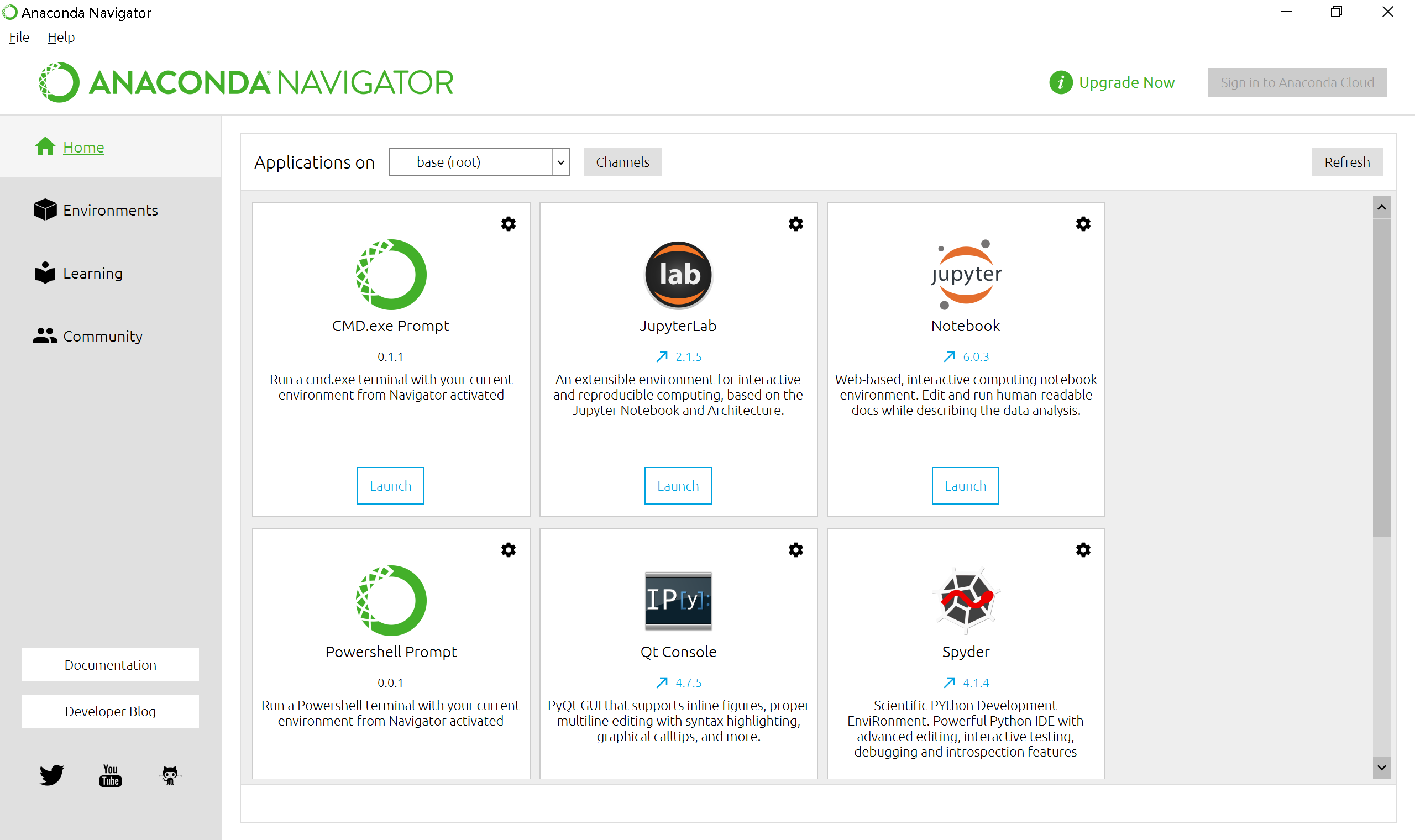The image size is (1415, 840).
Task: Expand the base (root) environment dropdown arrow
Action: click(x=560, y=162)
